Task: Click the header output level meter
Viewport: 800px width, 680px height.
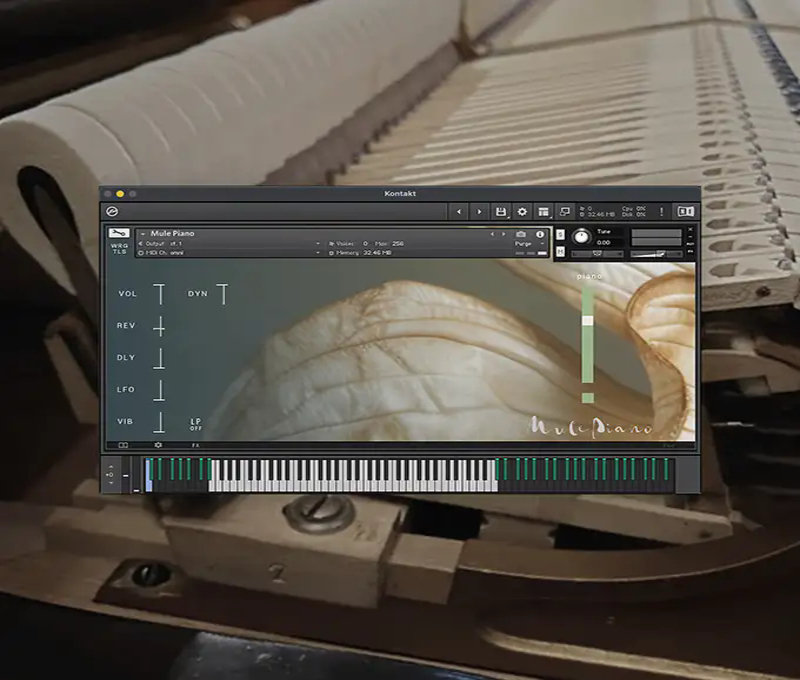Action: click(656, 238)
